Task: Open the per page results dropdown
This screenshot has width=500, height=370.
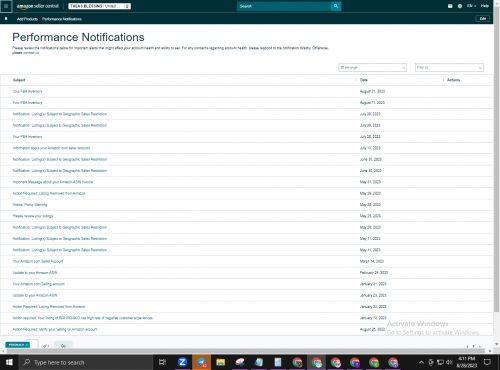Action: (372, 67)
